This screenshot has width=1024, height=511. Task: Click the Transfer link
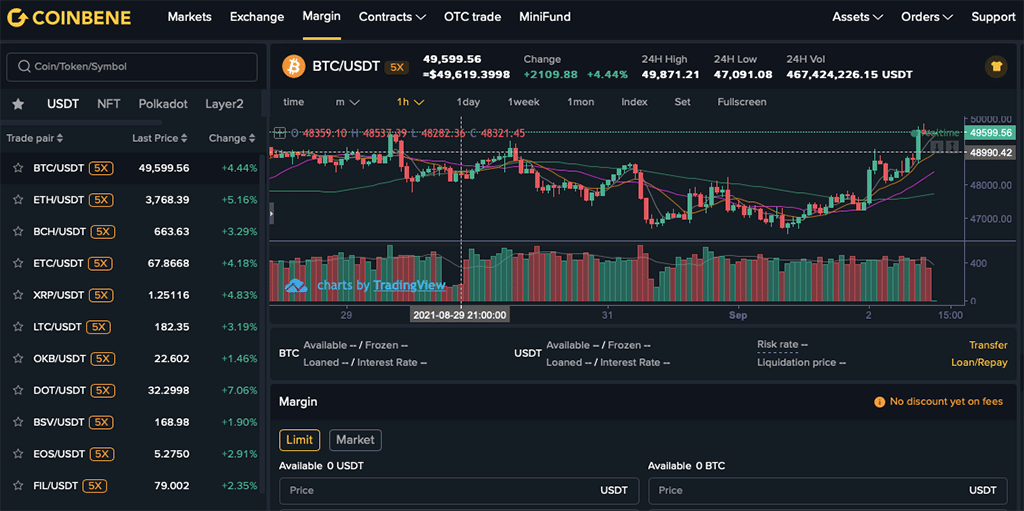coord(988,345)
